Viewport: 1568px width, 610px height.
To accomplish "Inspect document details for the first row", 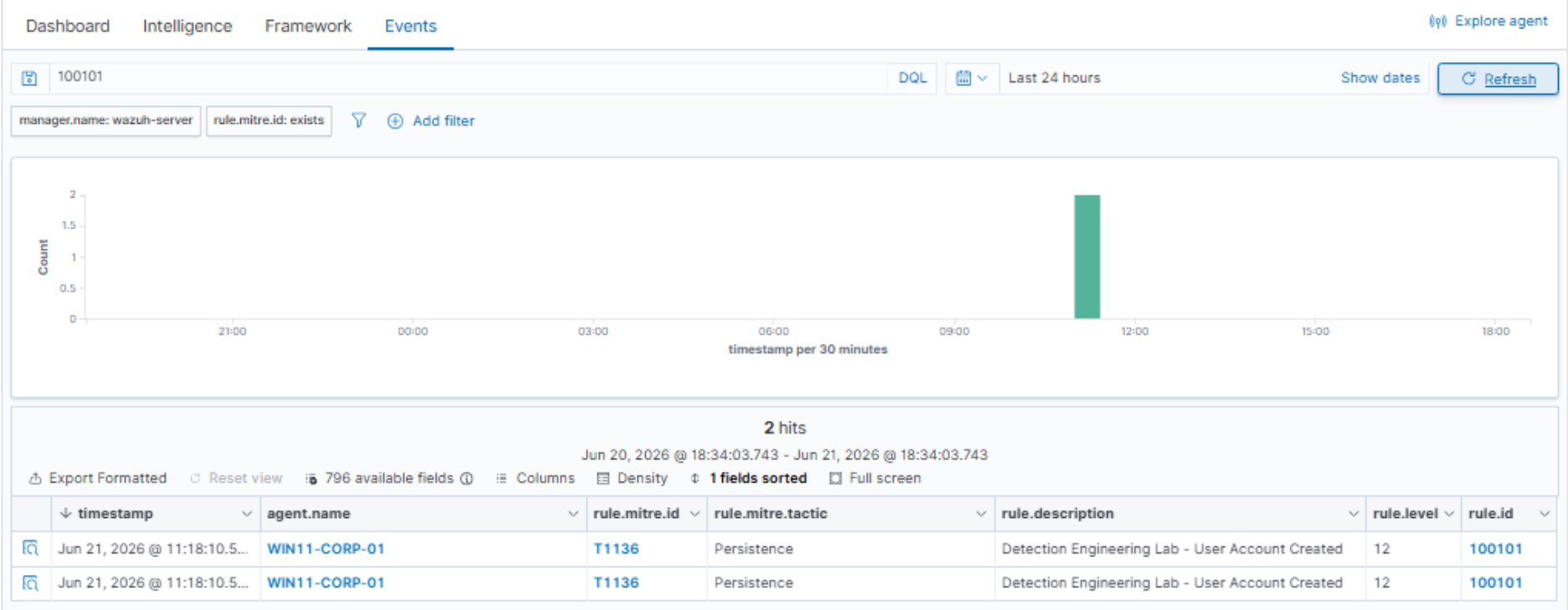I will (x=30, y=549).
